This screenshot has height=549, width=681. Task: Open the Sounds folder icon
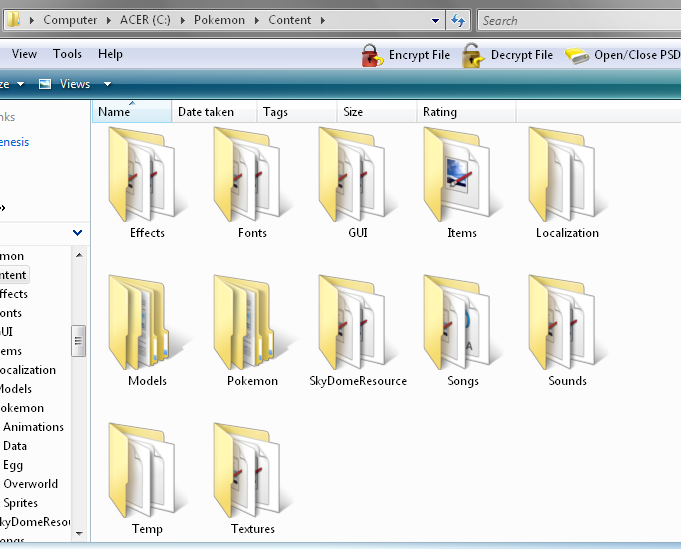(567, 322)
